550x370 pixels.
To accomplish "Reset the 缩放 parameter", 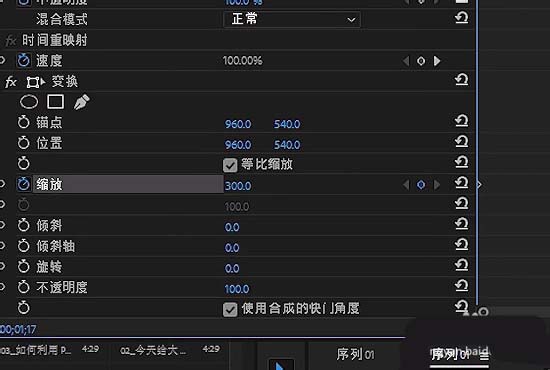I will click(461, 182).
